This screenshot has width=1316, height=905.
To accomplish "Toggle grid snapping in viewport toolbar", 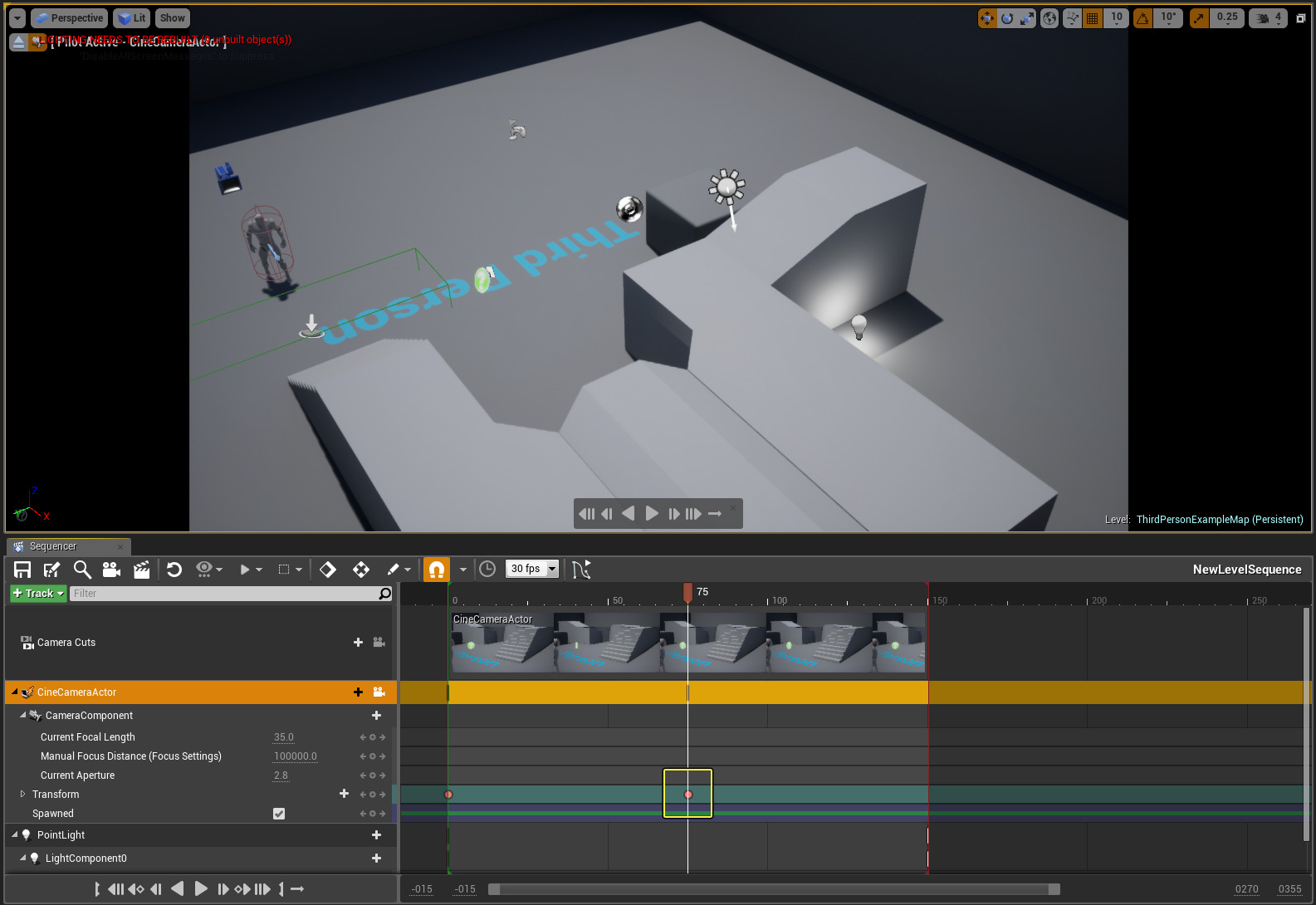I will click(1093, 17).
